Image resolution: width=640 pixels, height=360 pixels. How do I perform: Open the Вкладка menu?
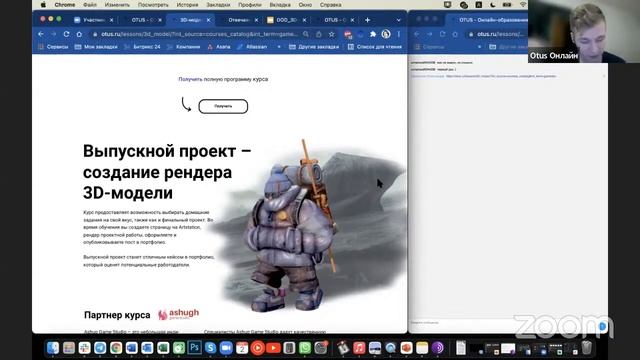[x=280, y=5]
